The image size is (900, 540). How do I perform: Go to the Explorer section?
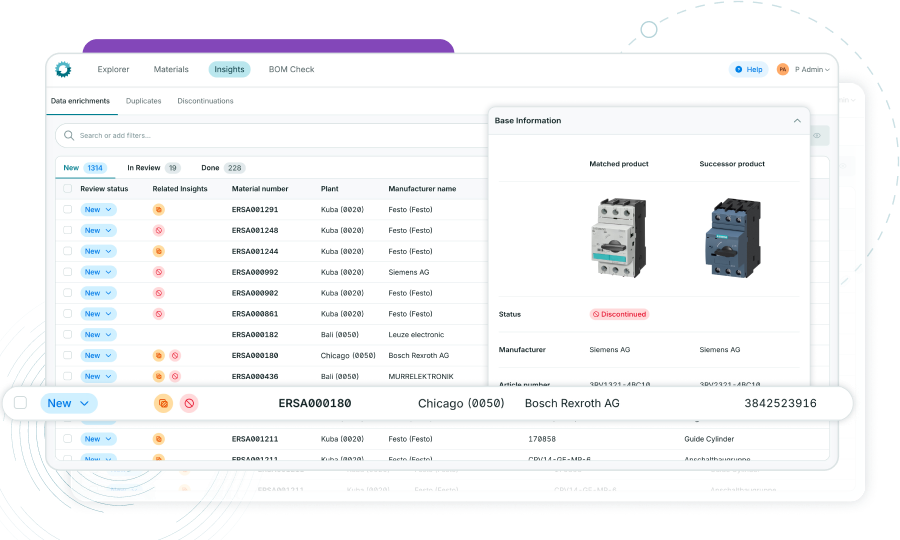click(x=113, y=69)
